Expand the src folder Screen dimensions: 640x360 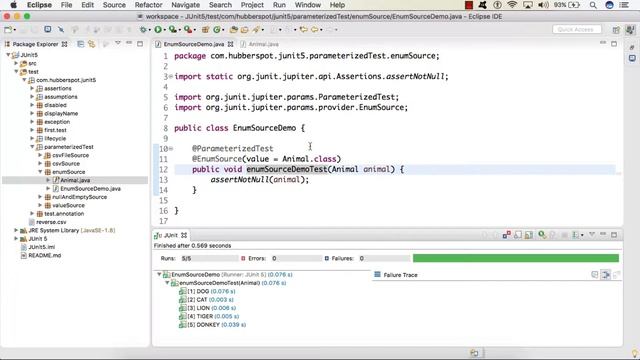point(16,63)
